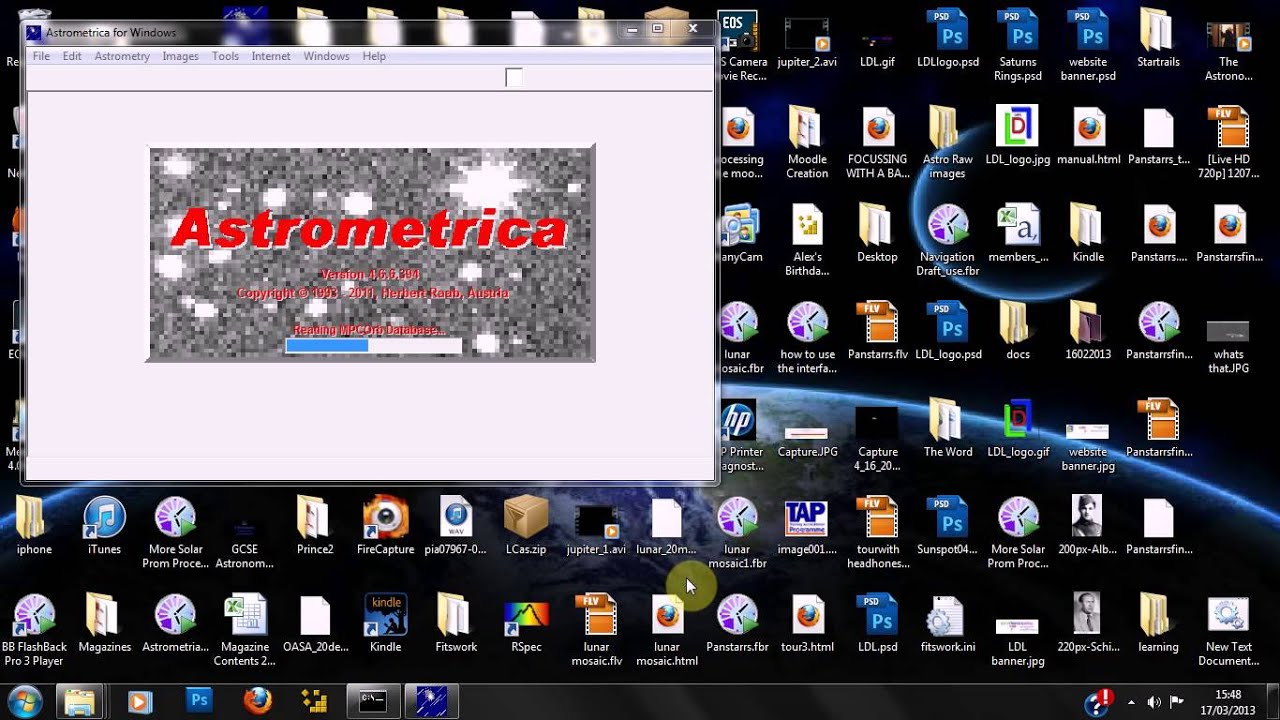Open image001... TAP file

pyautogui.click(x=807, y=527)
